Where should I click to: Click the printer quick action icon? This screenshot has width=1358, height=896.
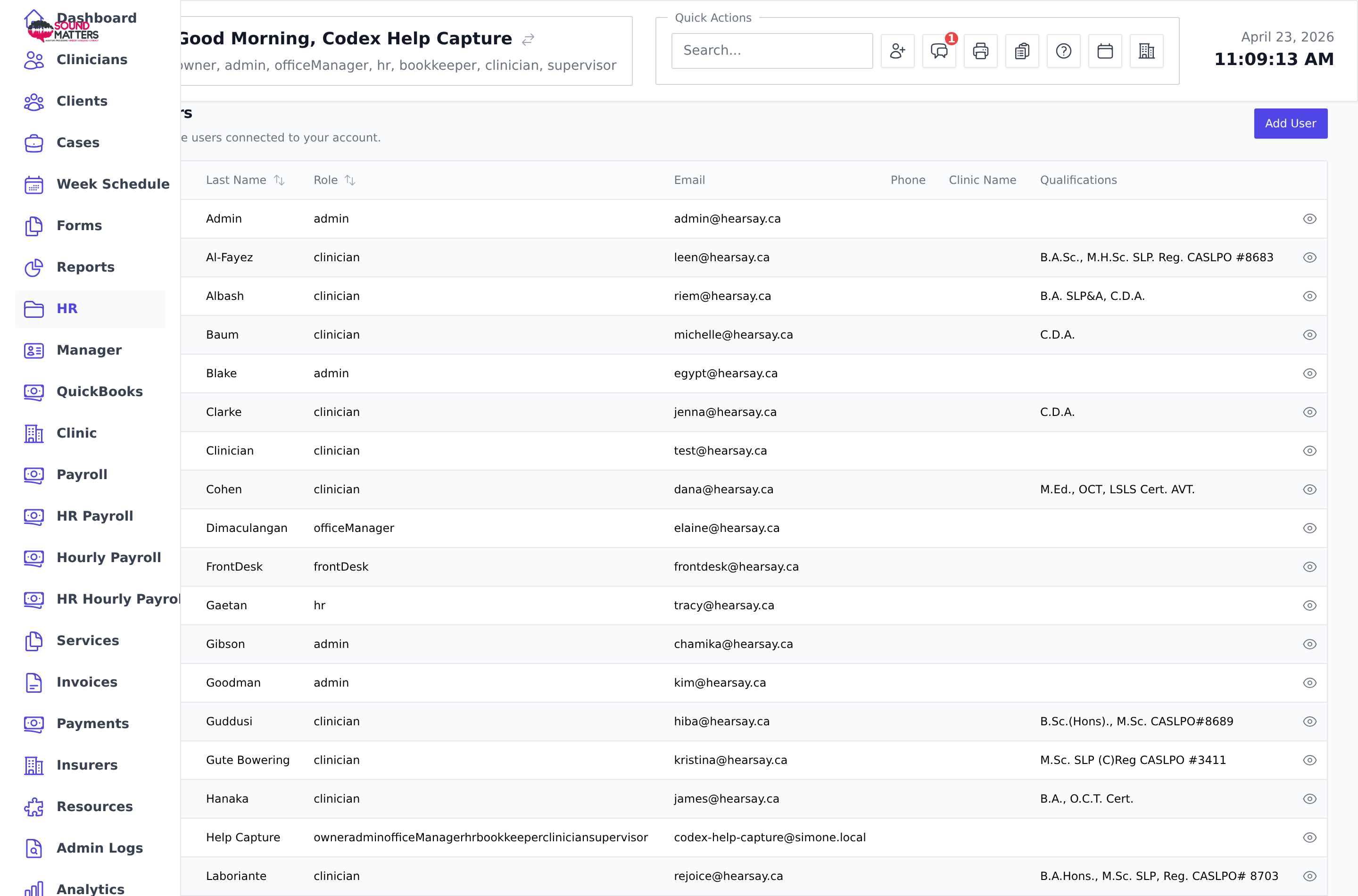point(980,51)
